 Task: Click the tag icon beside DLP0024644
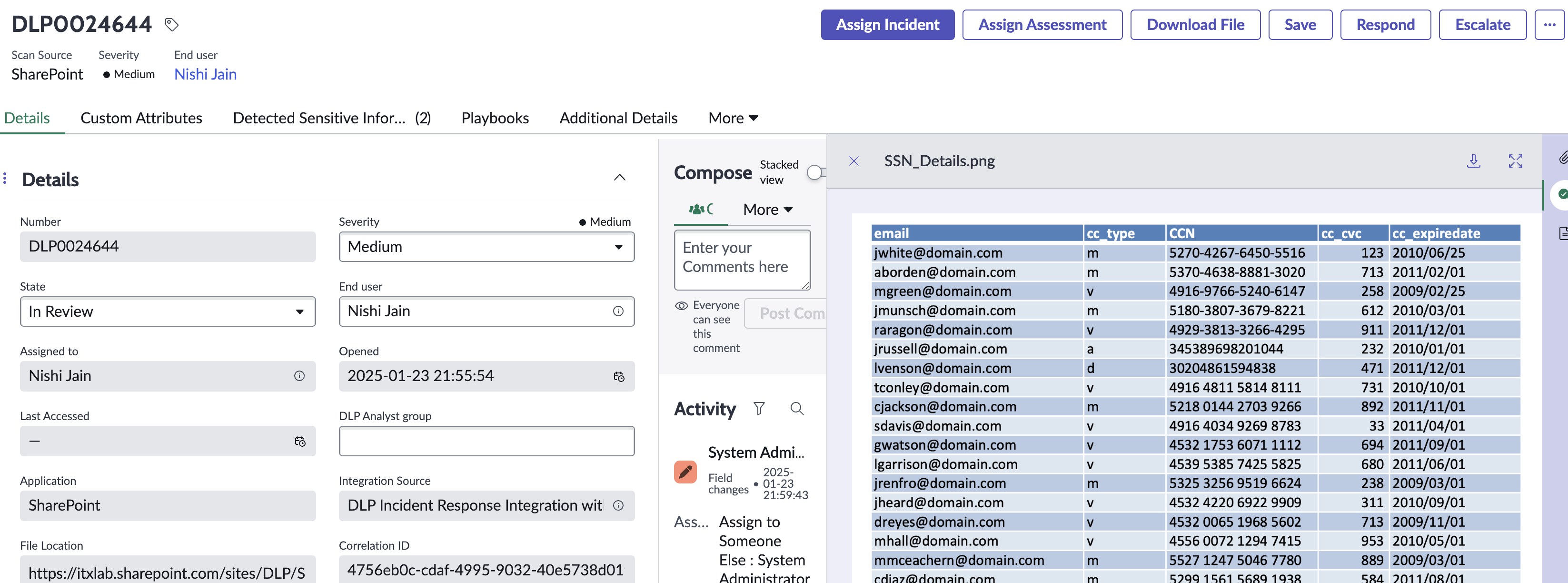click(172, 24)
